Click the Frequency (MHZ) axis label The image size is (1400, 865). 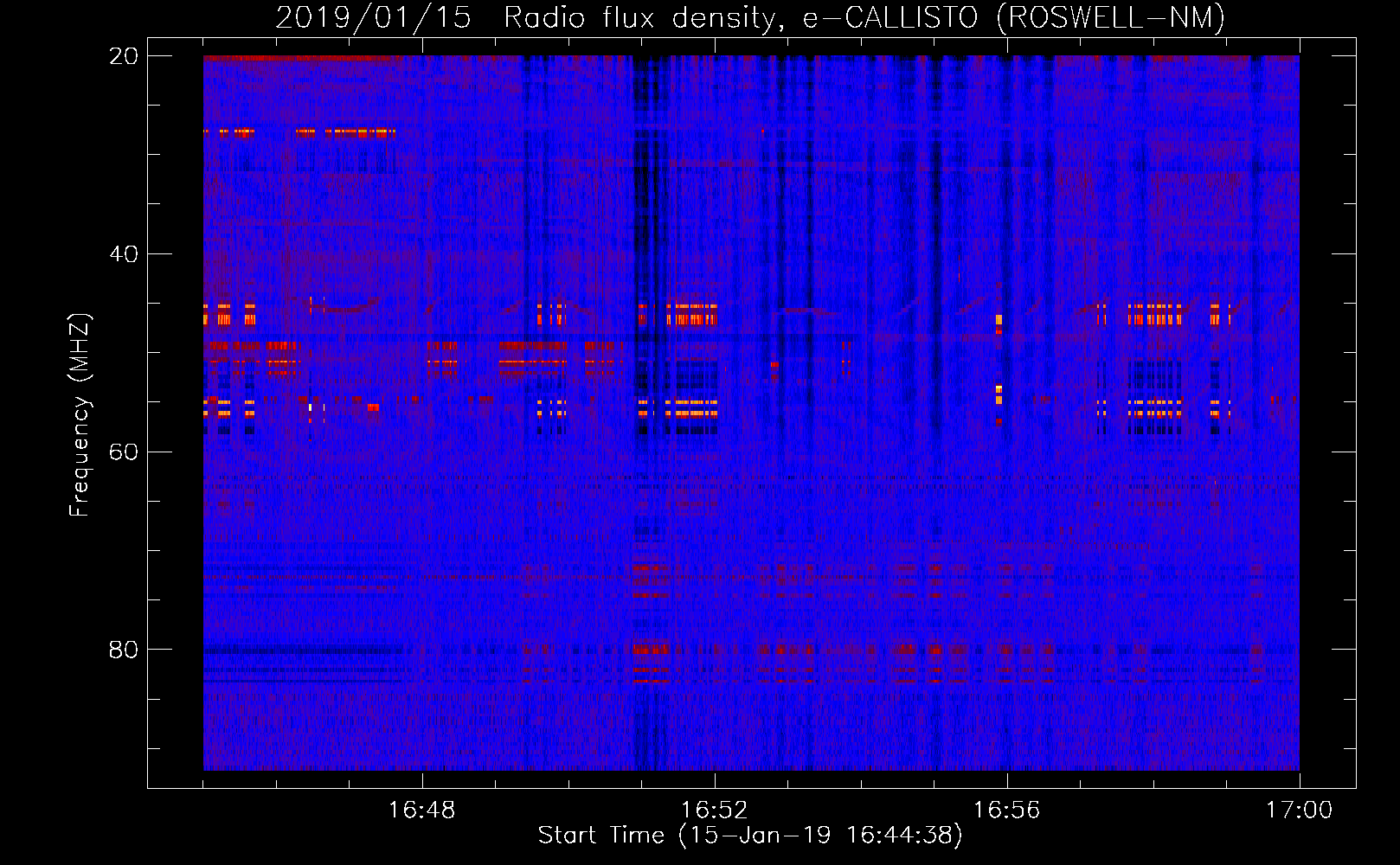click(x=80, y=415)
